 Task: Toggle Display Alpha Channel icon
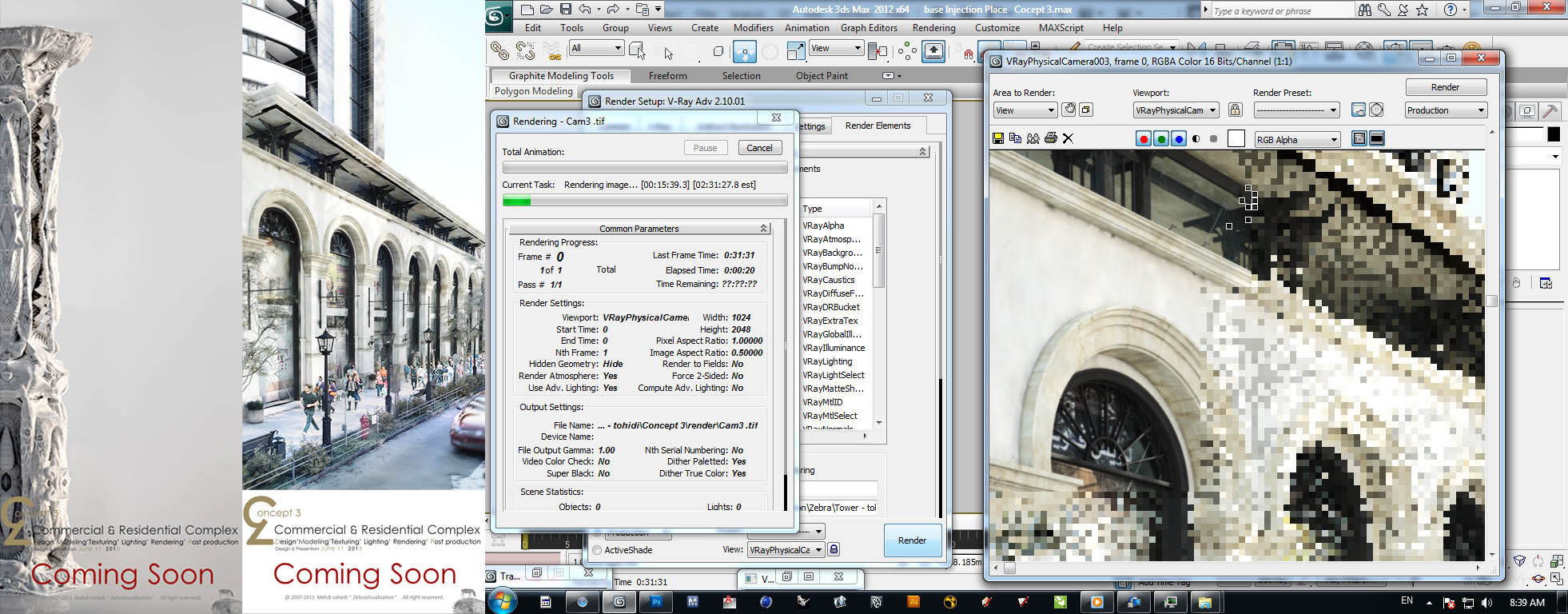[1196, 139]
